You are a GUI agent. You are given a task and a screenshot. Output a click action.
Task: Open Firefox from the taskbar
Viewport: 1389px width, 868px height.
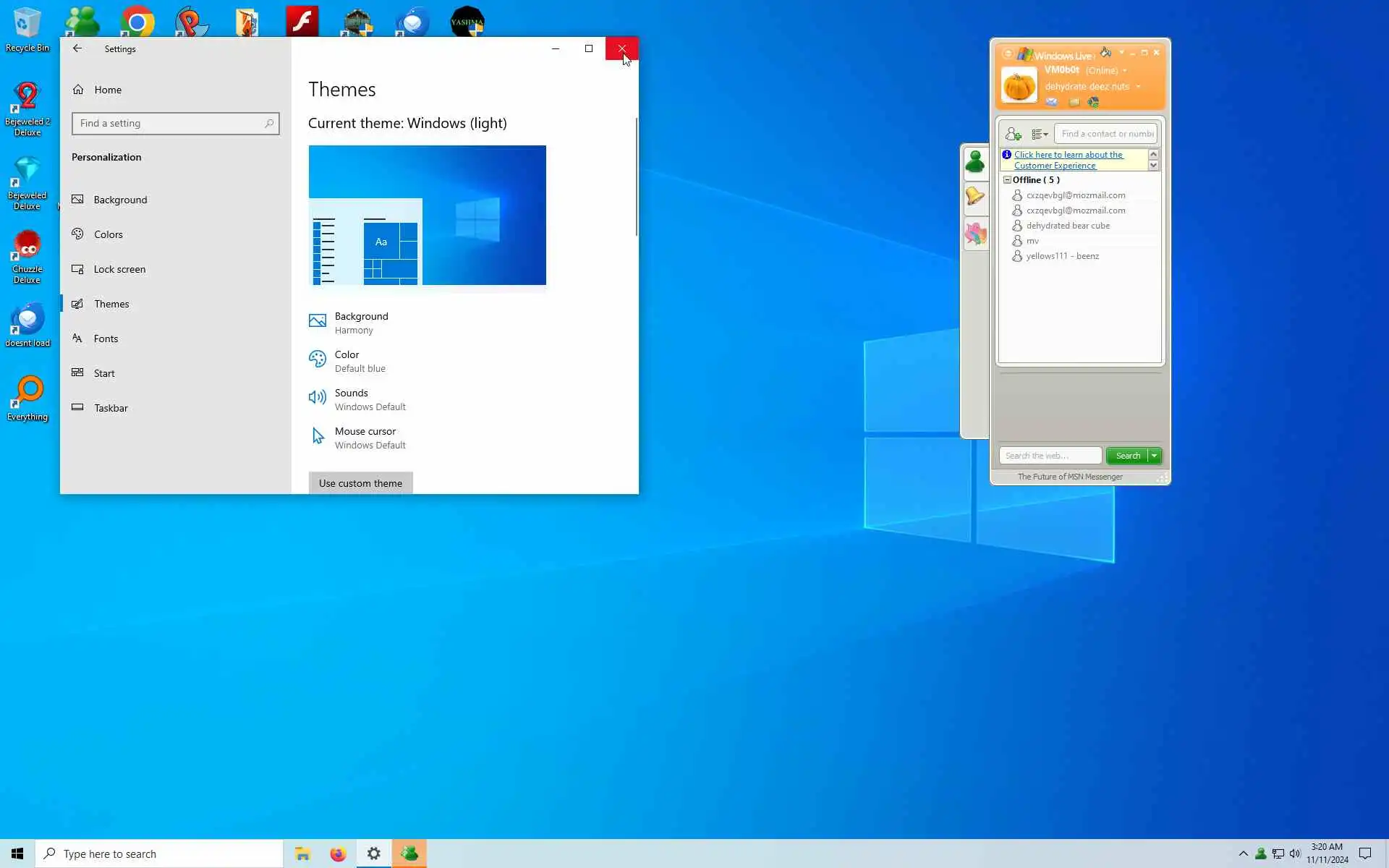tap(338, 854)
